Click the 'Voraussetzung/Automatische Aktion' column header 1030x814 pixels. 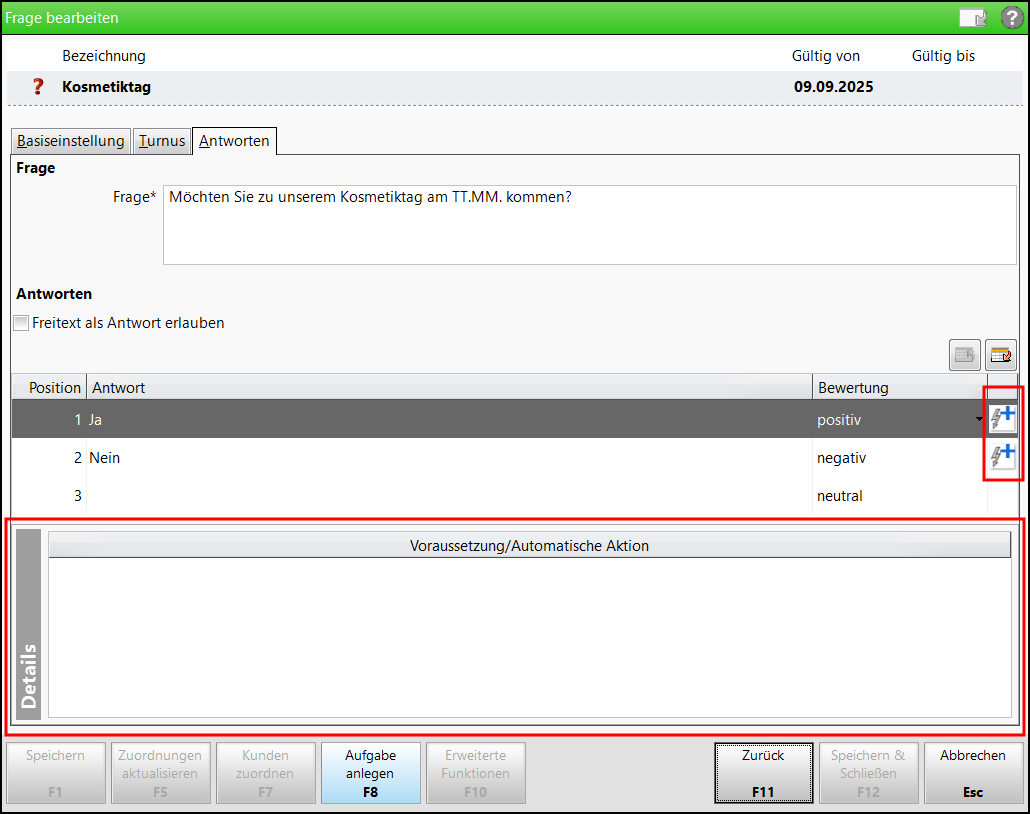click(529, 546)
